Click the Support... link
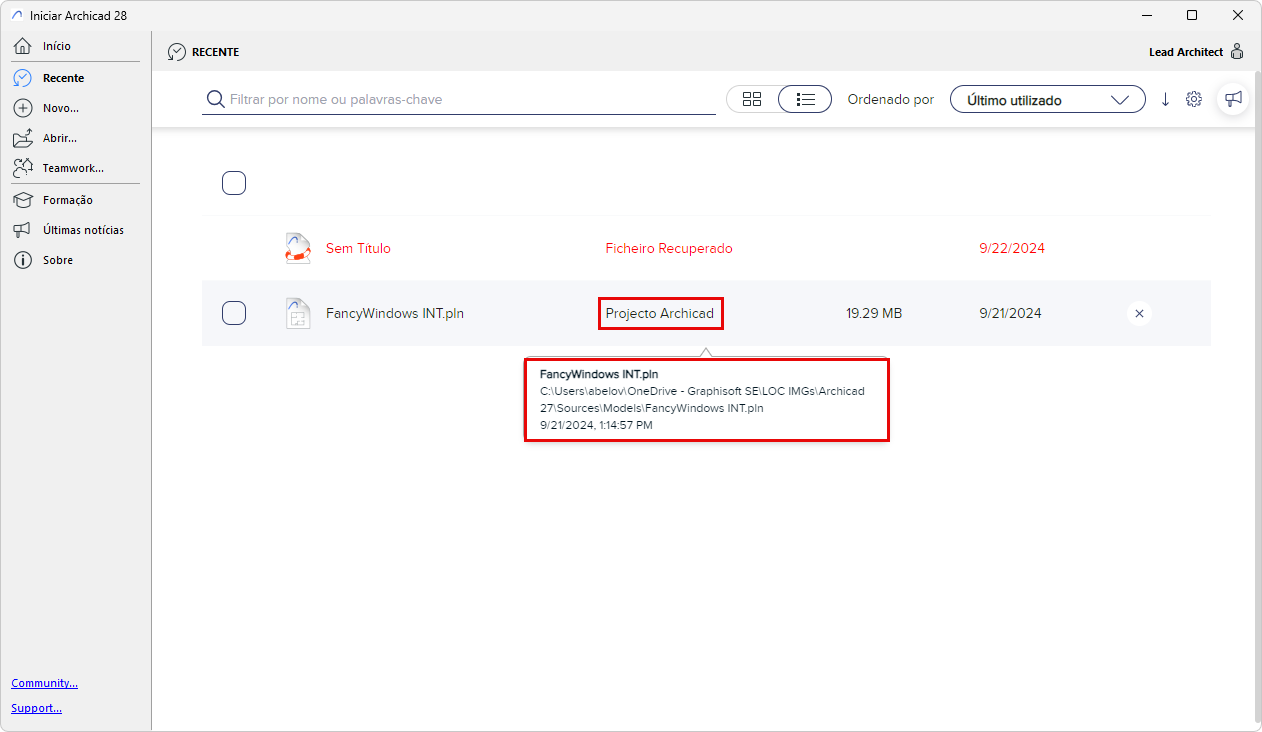The width and height of the screenshot is (1262, 732). pos(36,708)
